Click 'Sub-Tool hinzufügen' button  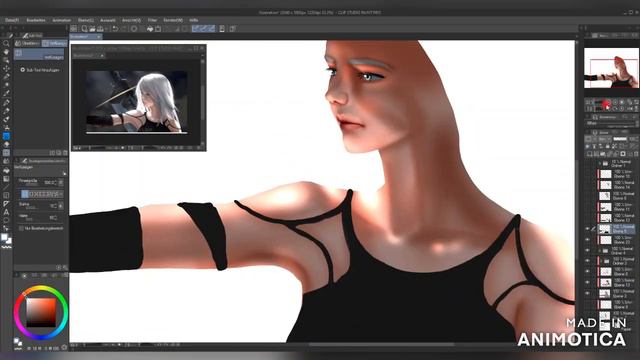[x=40, y=70]
